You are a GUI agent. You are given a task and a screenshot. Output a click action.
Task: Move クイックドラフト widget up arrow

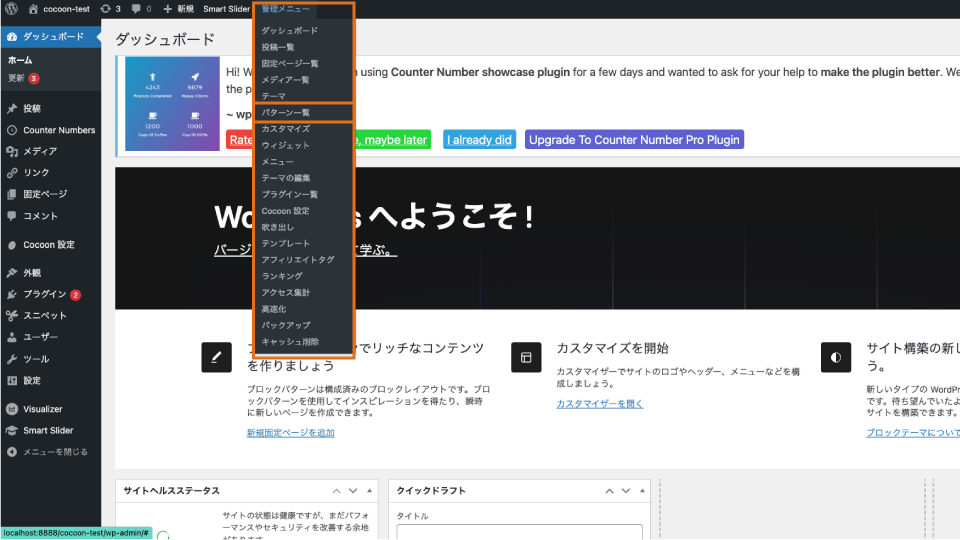coord(610,491)
